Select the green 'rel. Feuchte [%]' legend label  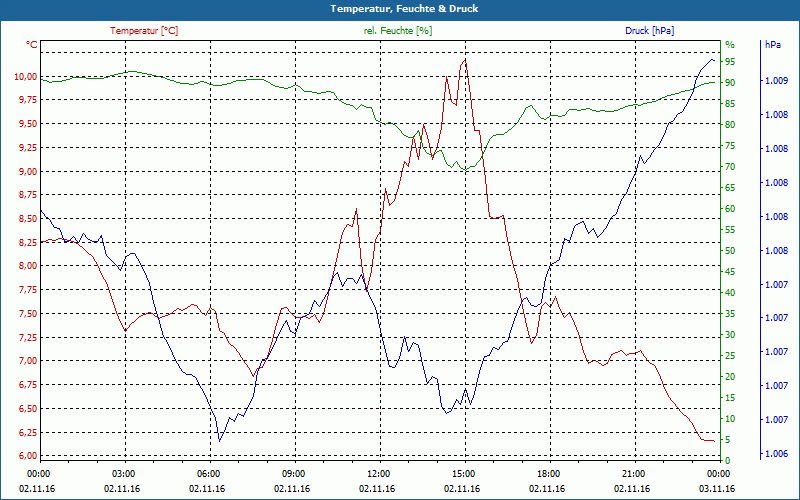point(397,31)
